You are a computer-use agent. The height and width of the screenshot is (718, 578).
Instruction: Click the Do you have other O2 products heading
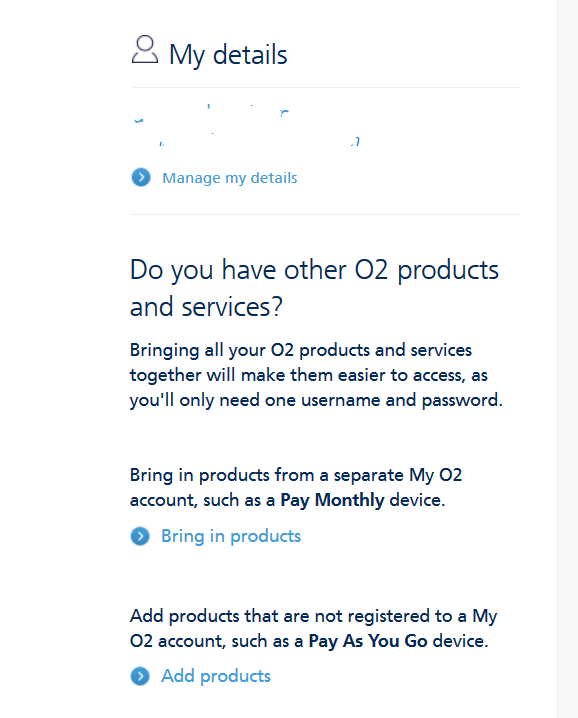[314, 288]
